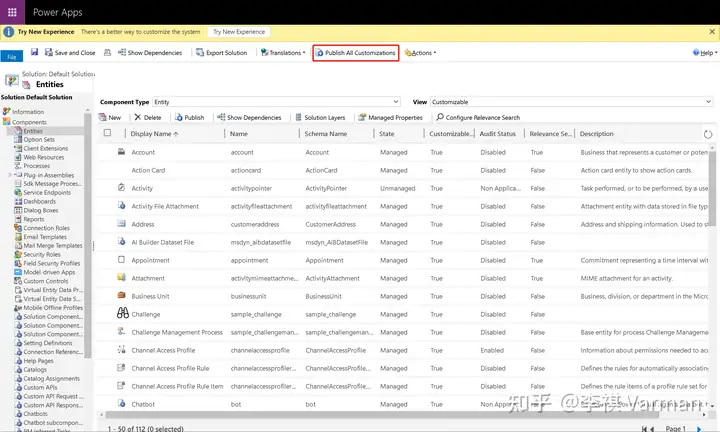Click the Activity File Attachment row icon

pos(121,205)
